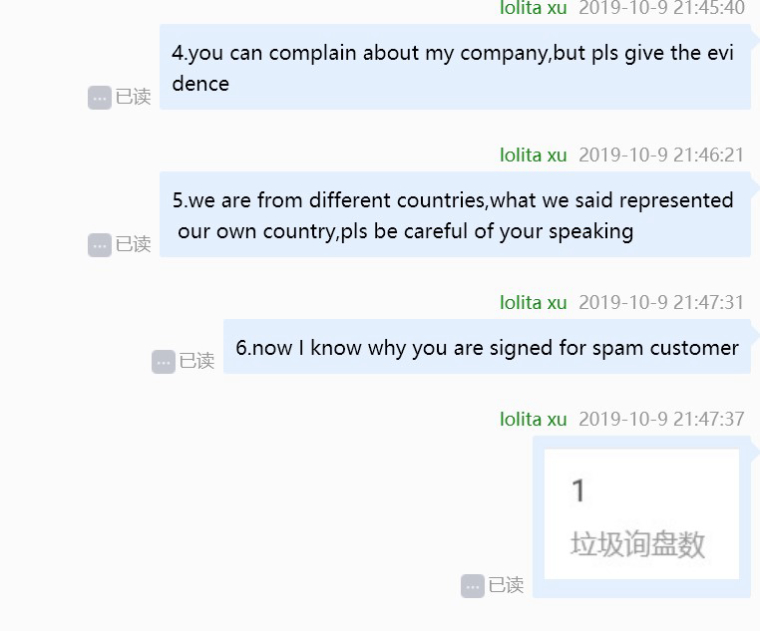Open the 垃圾询盘数 image thumbnail

point(642,514)
